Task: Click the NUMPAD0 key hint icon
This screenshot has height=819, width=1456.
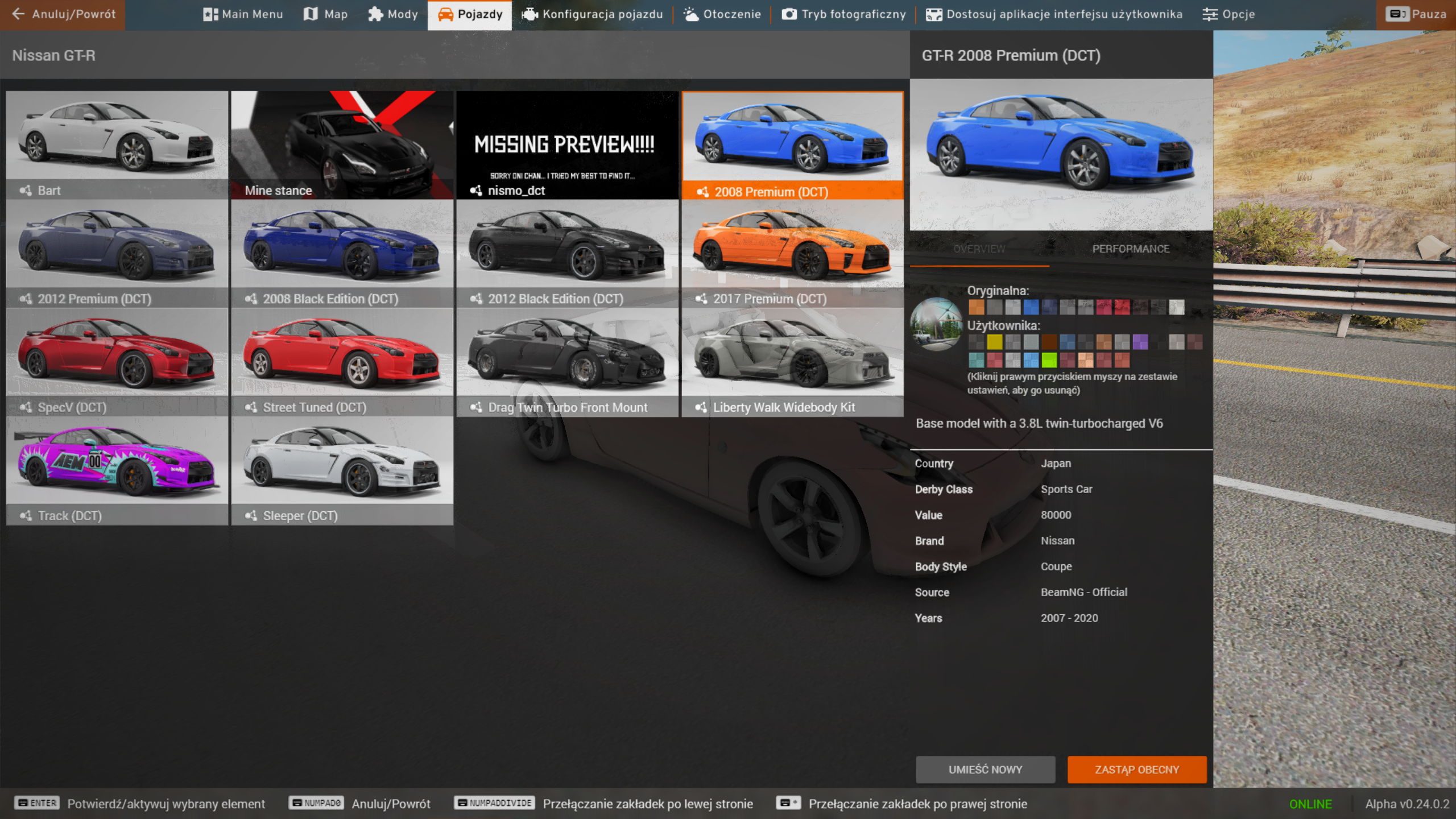Action: click(x=316, y=803)
